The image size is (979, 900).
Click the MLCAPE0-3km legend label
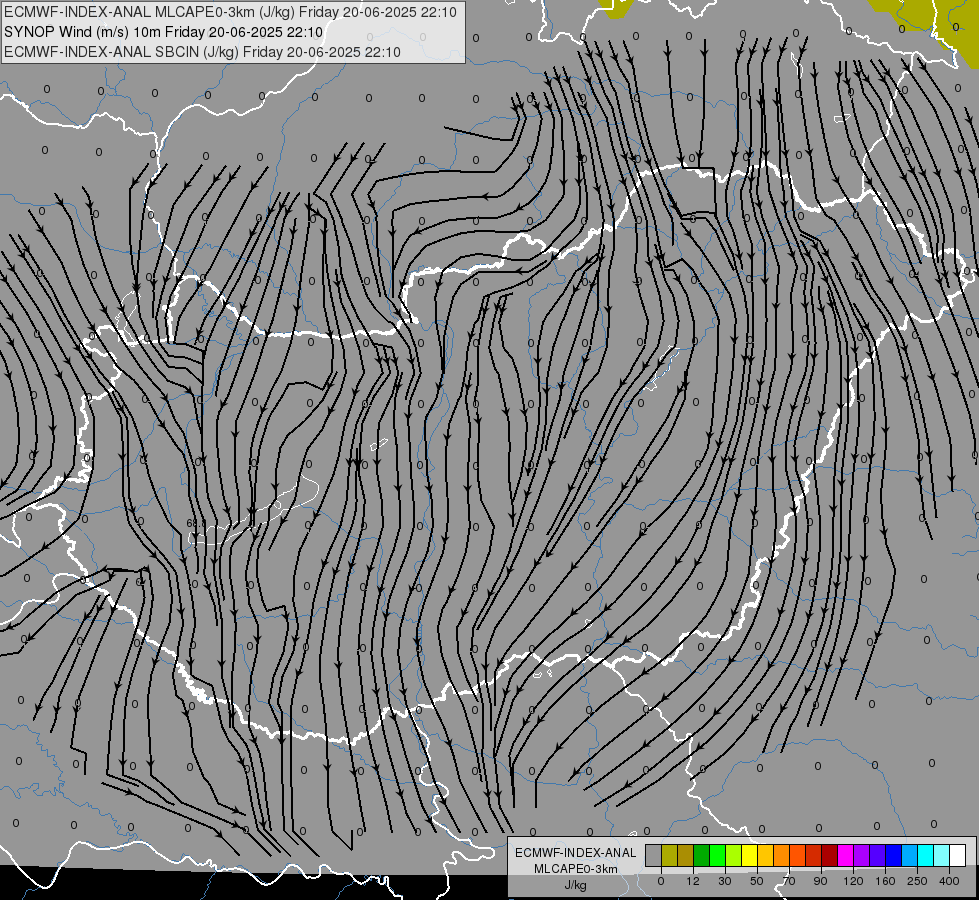coord(576,869)
